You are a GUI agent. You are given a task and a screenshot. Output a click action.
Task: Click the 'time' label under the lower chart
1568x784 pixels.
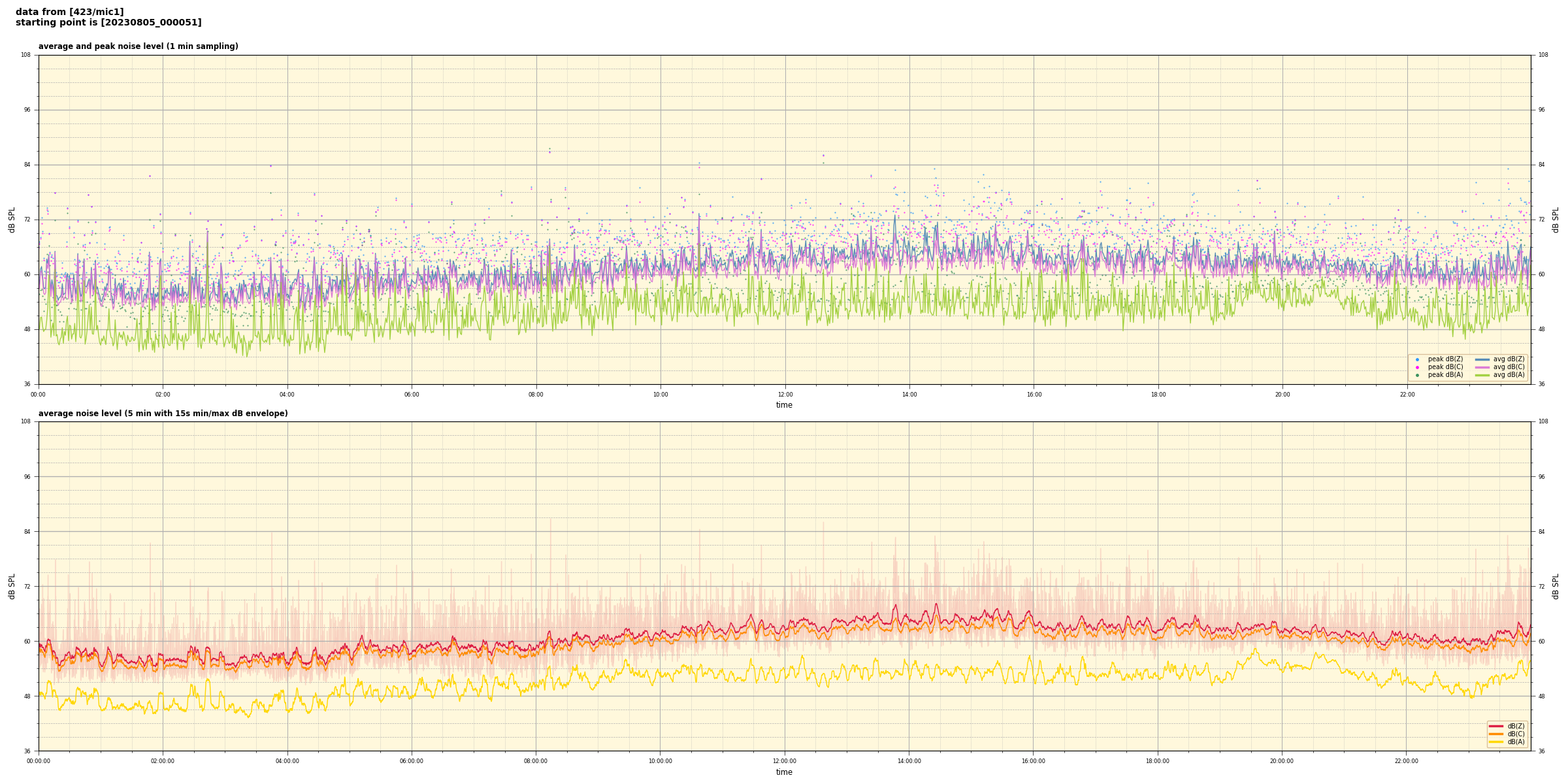click(784, 772)
